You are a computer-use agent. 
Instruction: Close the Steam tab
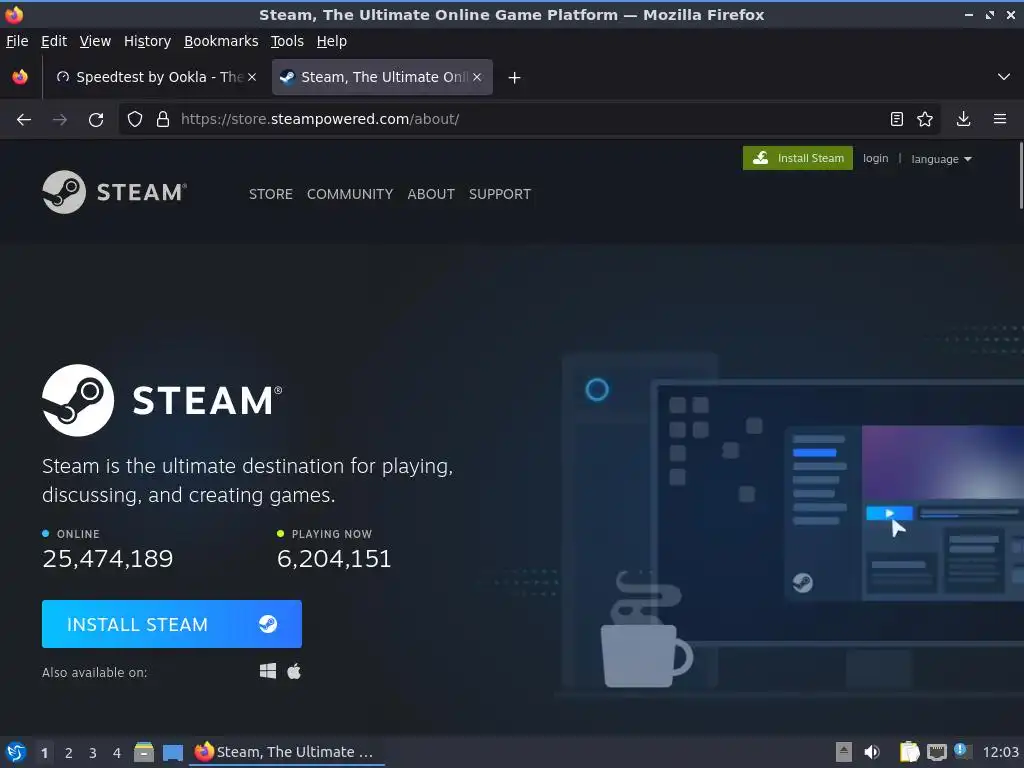tap(477, 77)
